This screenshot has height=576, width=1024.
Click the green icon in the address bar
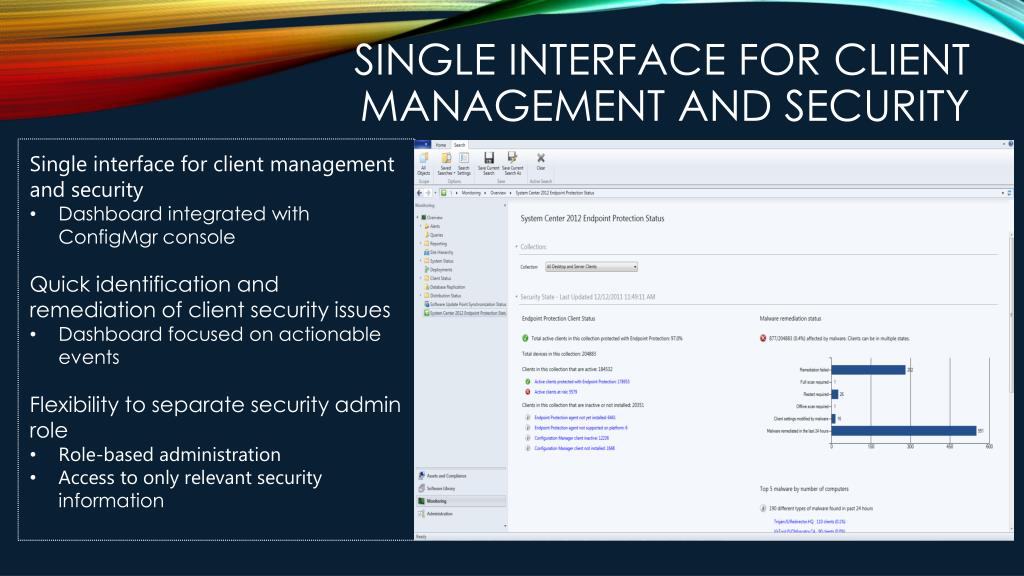pyautogui.click(x=443, y=193)
